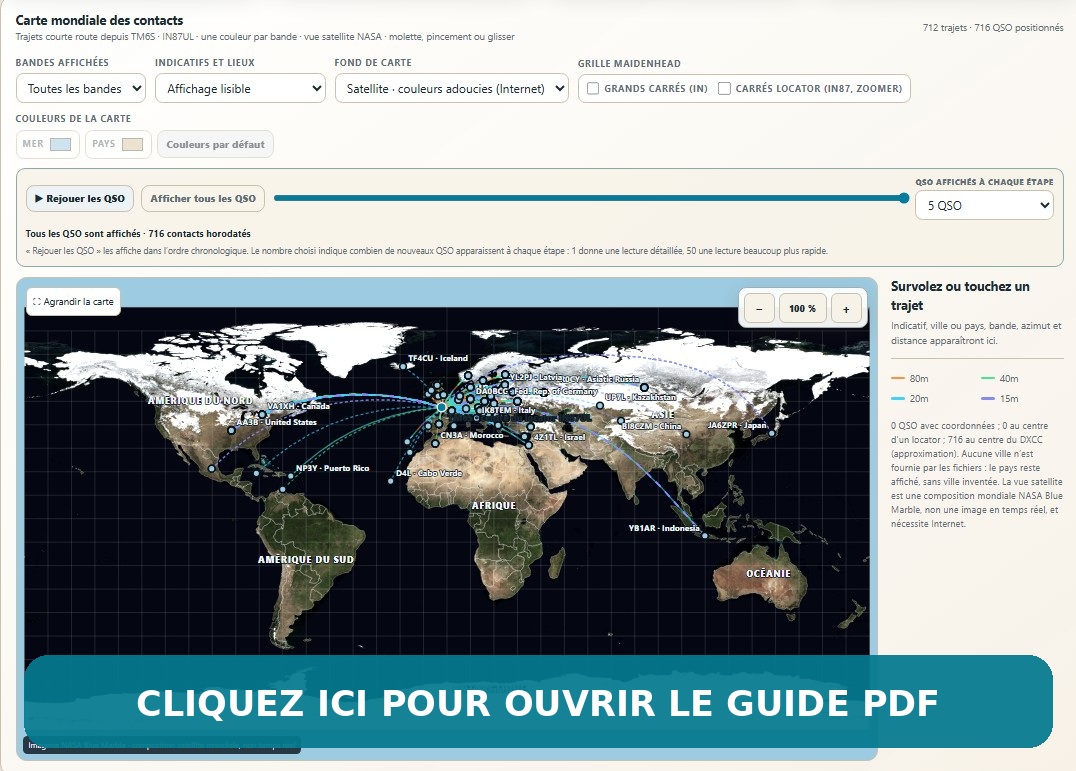Enable the Grands carrés (IN) checkbox
This screenshot has width=1076, height=771.
(593, 88)
